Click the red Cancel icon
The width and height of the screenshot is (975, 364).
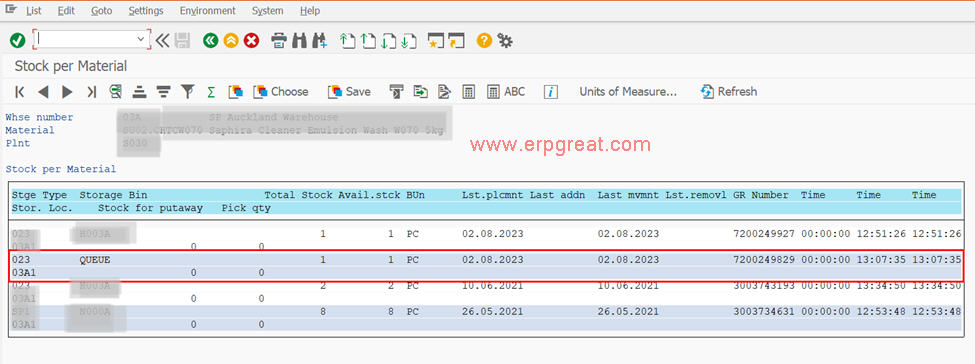click(x=251, y=41)
